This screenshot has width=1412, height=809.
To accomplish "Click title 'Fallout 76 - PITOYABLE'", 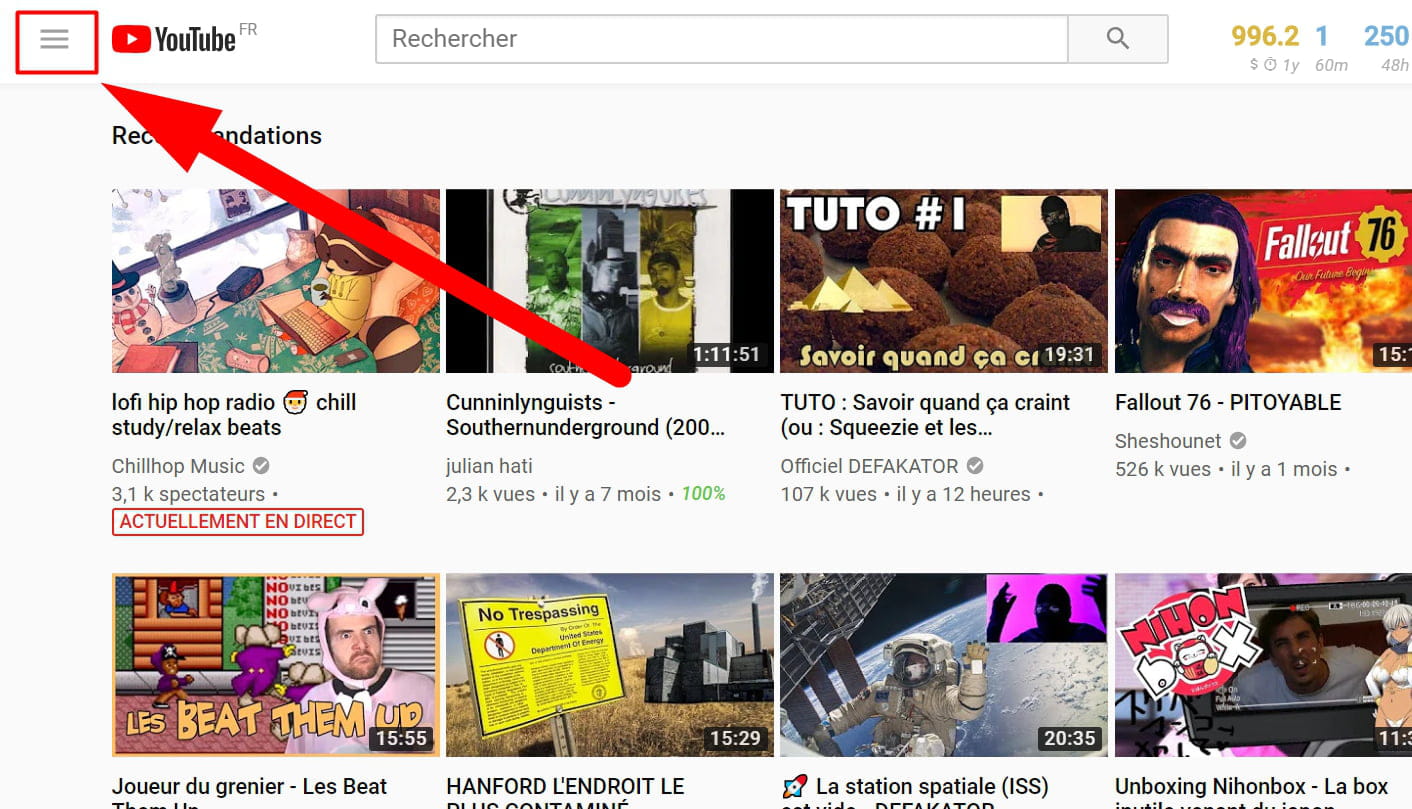I will click(1228, 403).
